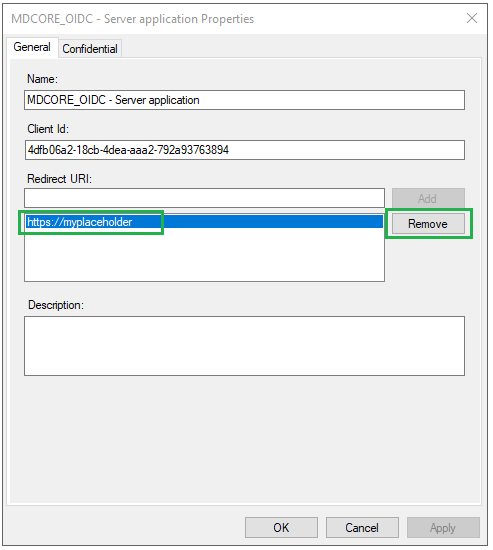Click the empty Redirect URI entry box
The image size is (493, 550).
(204, 198)
